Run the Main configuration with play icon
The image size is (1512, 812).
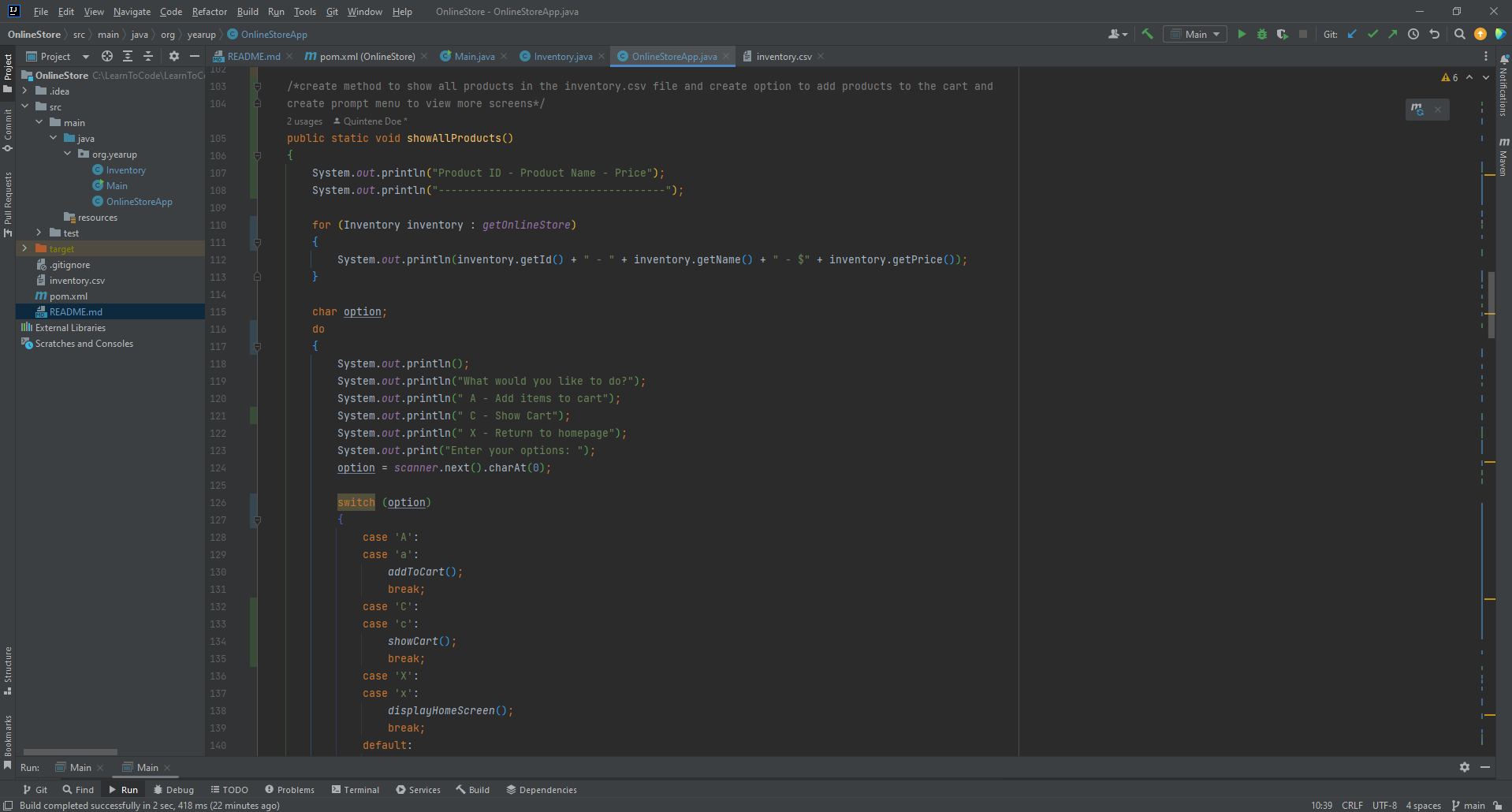coord(1242,34)
